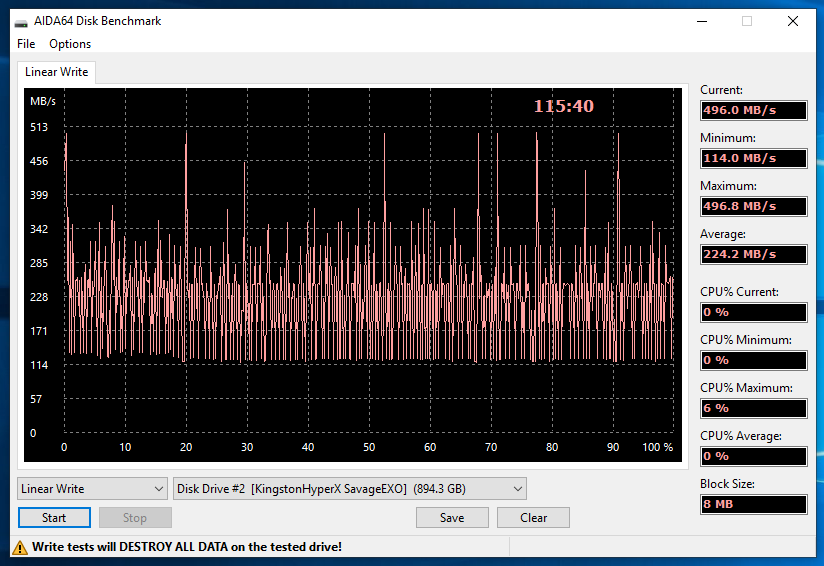Click the Stop button
This screenshot has height=566, width=824.
coord(135,518)
